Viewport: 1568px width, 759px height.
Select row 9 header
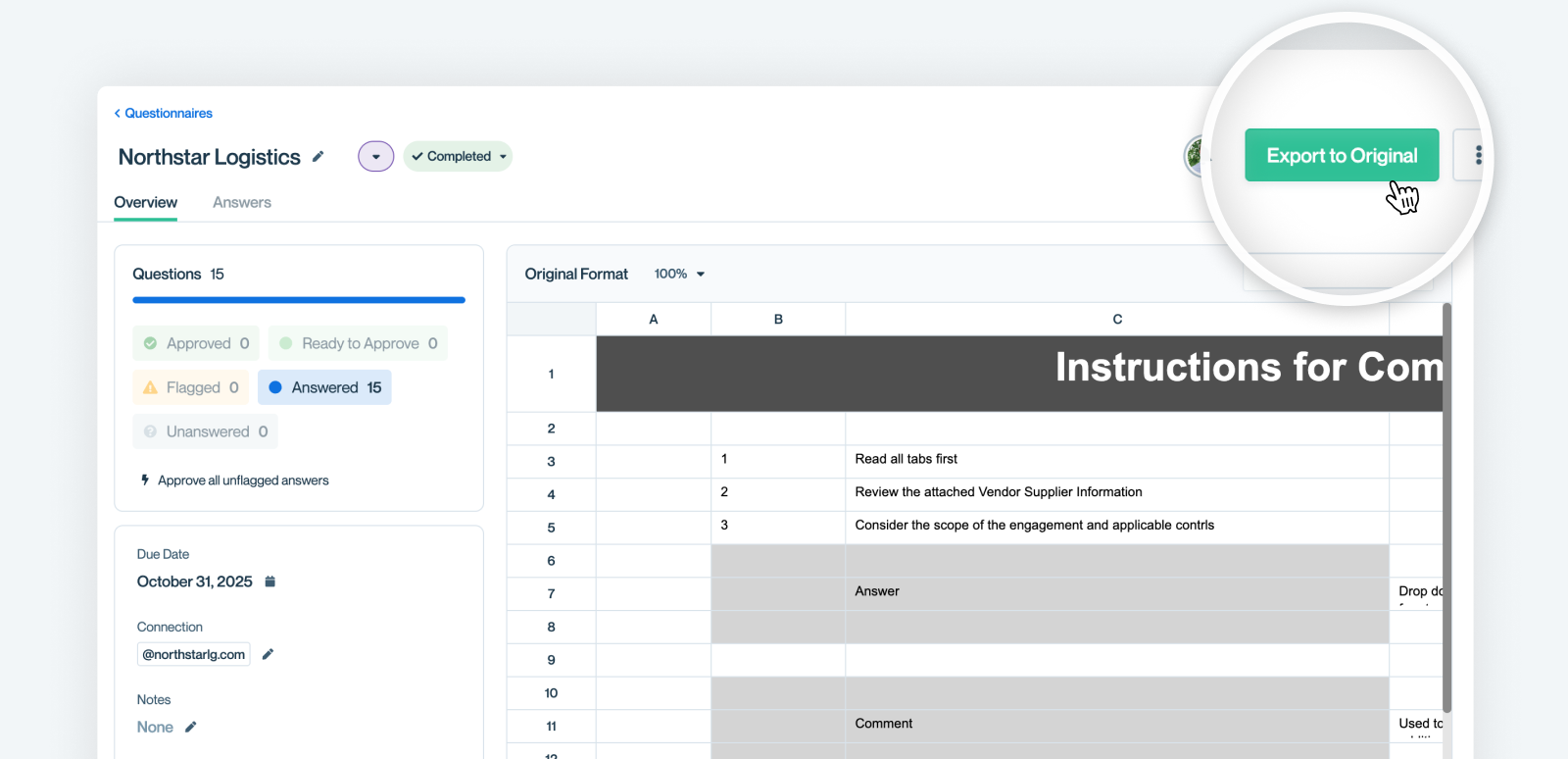pos(552,660)
